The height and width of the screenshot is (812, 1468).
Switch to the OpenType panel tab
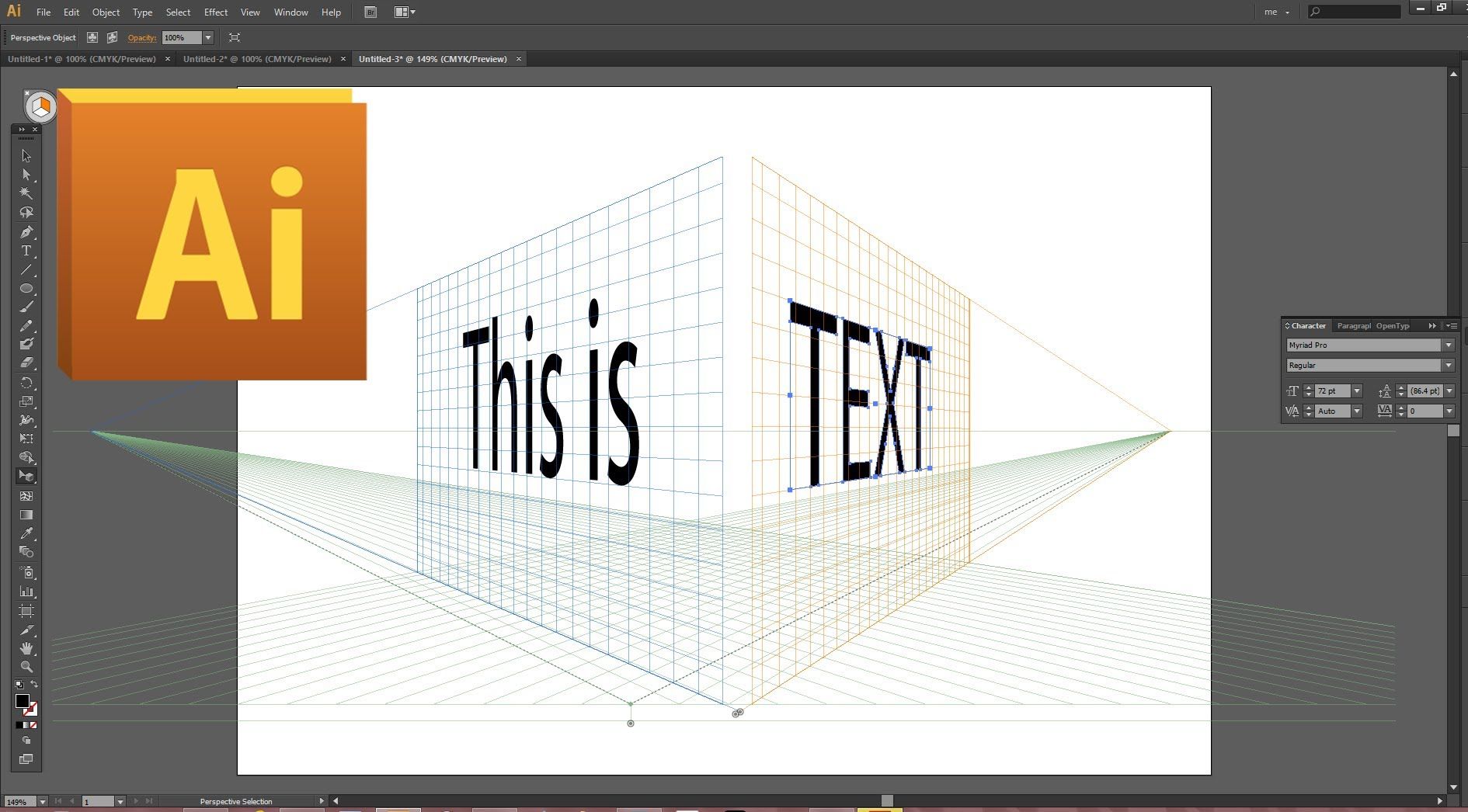tap(1393, 326)
